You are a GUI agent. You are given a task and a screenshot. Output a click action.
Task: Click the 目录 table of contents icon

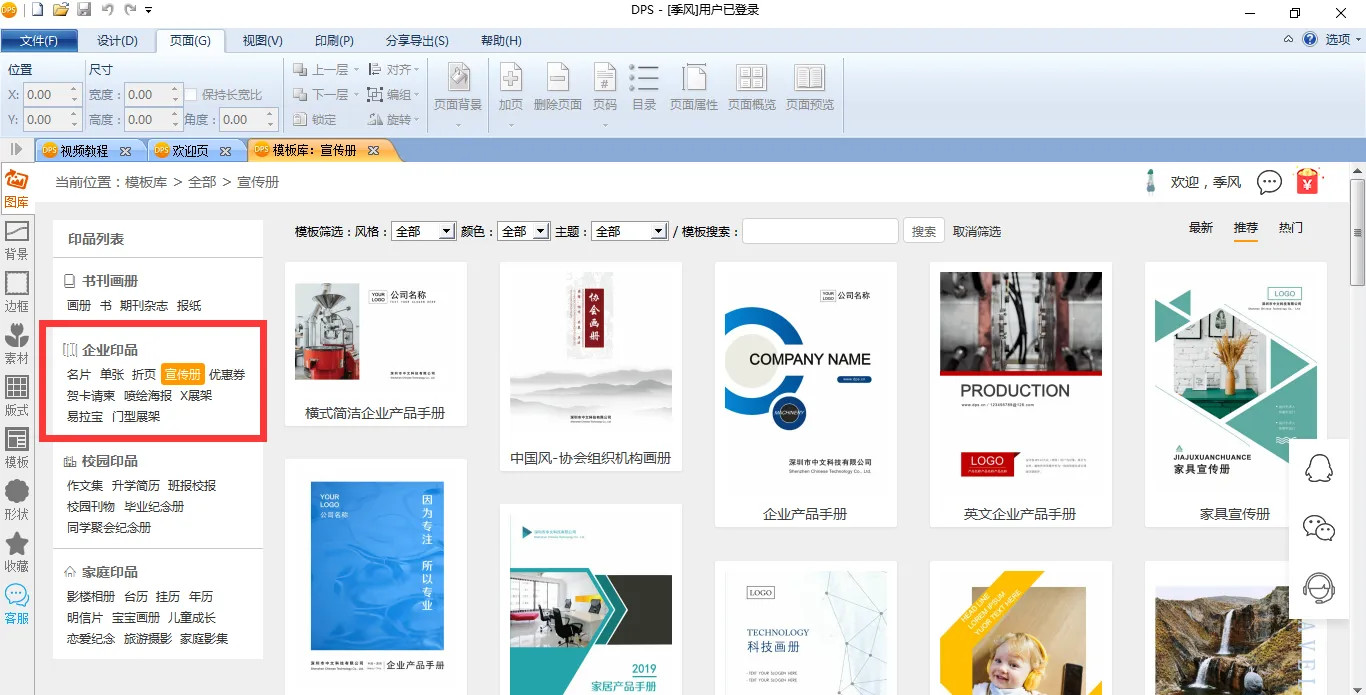pyautogui.click(x=644, y=88)
